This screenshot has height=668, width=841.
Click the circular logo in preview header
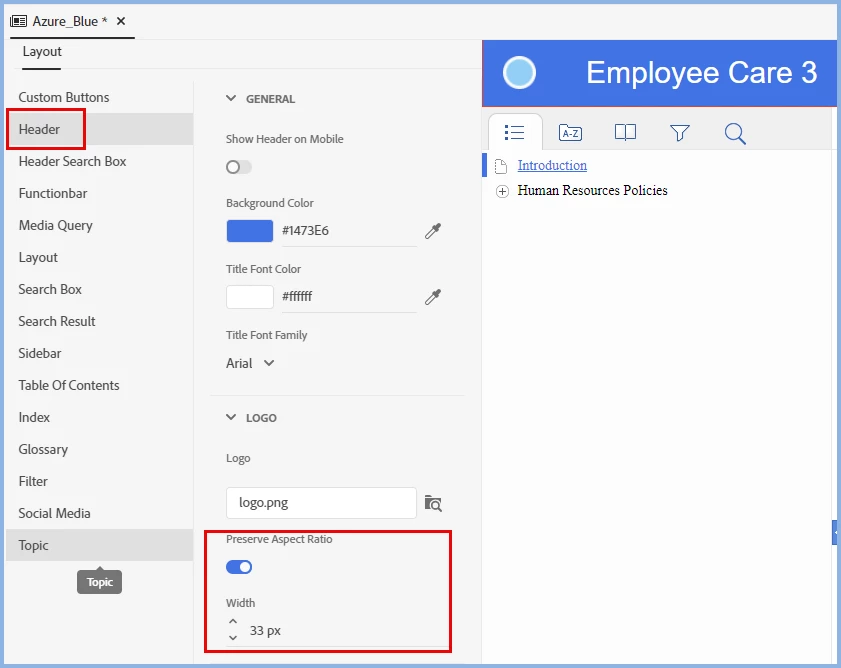point(519,72)
